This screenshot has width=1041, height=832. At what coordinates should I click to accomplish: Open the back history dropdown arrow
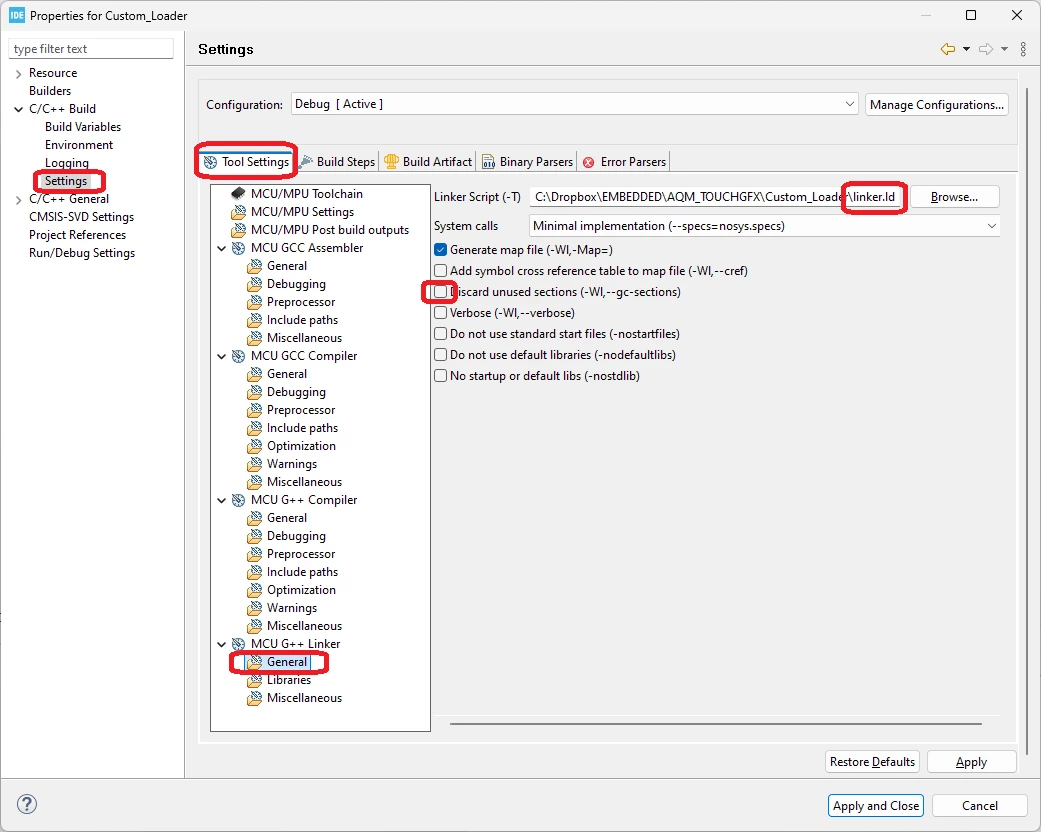(x=966, y=49)
